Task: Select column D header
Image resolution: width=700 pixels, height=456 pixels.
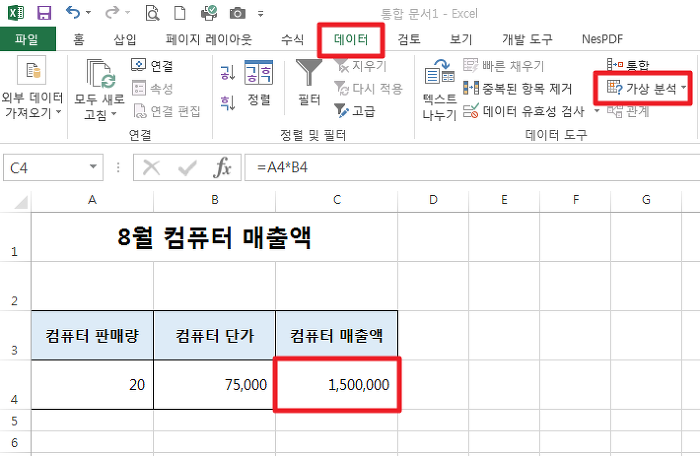Action: [x=433, y=201]
